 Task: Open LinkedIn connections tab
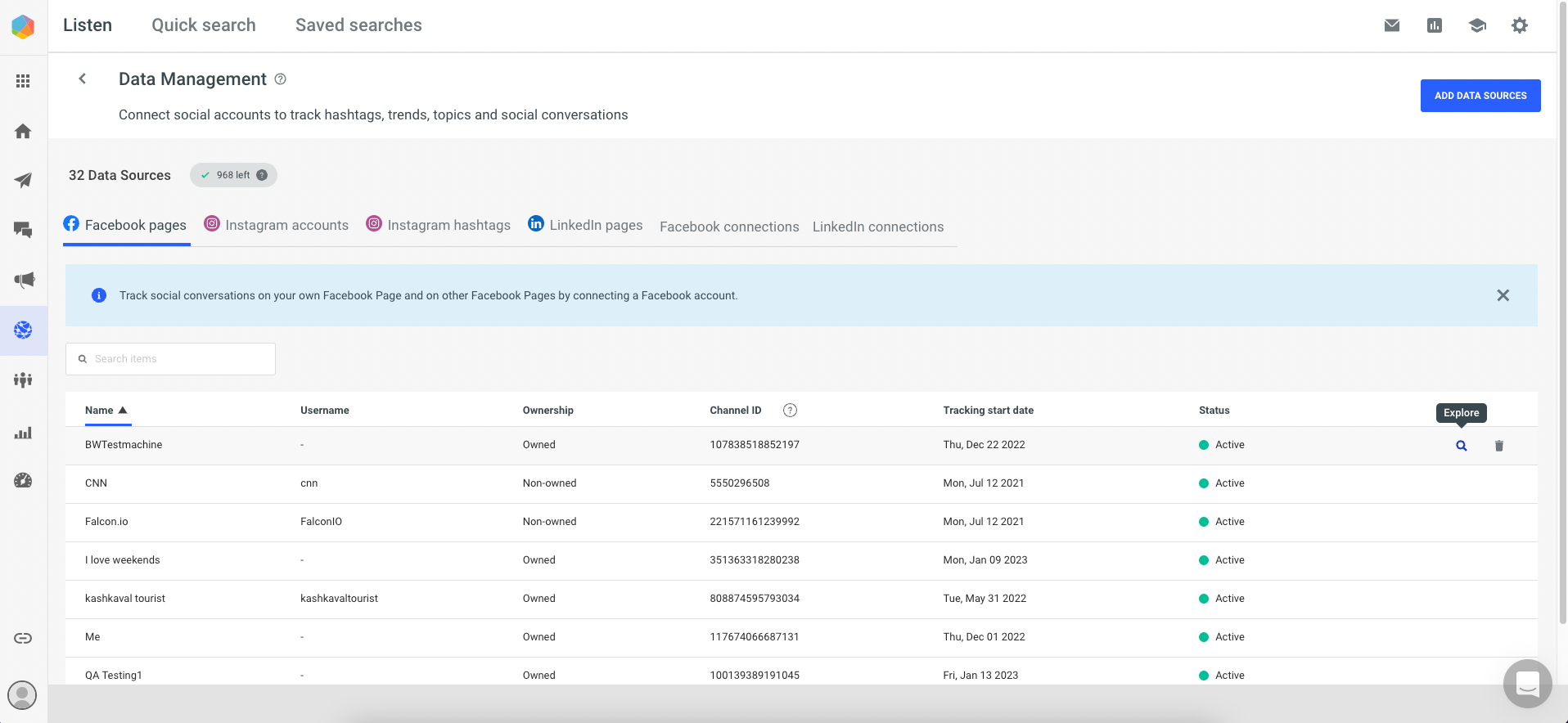point(878,227)
